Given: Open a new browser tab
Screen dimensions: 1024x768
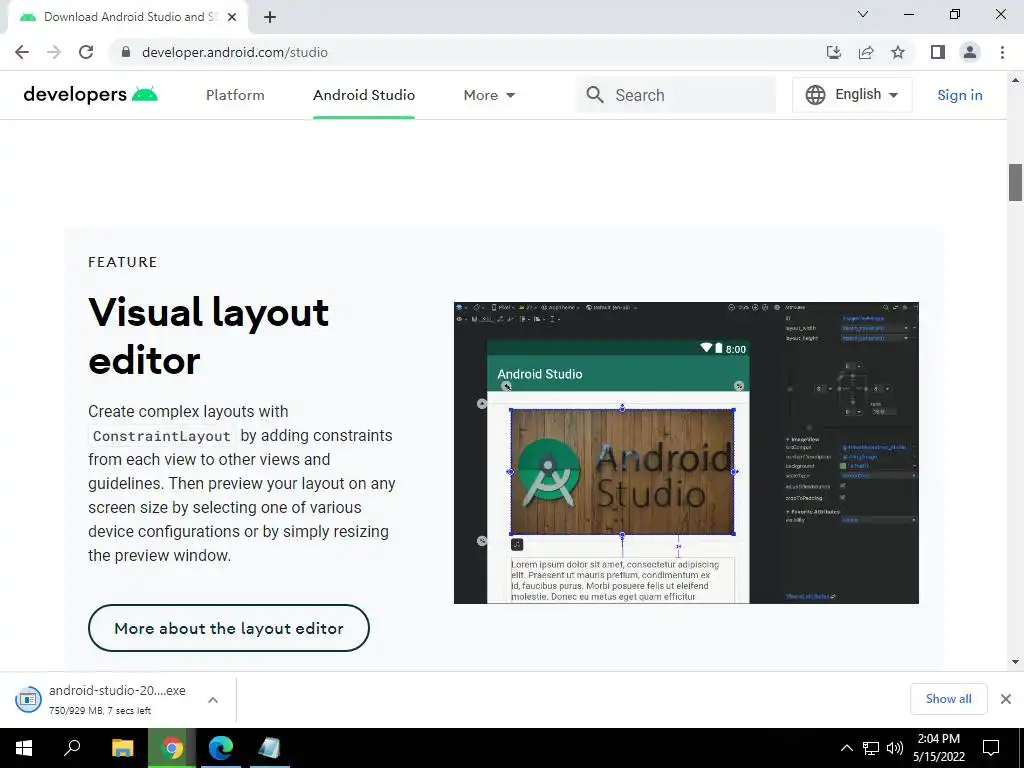Looking at the screenshot, I should point(270,17).
